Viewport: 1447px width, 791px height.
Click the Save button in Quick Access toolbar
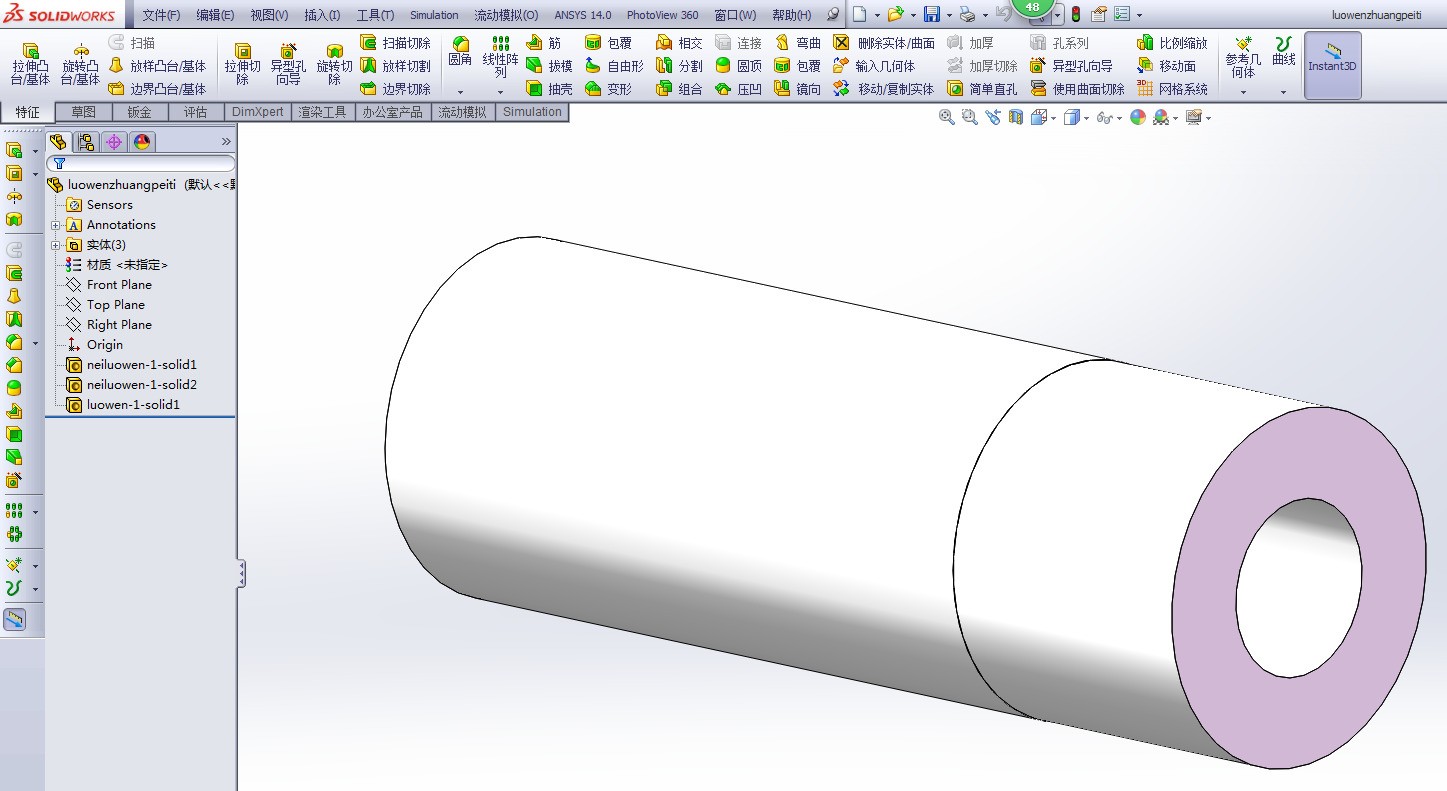tap(932, 13)
